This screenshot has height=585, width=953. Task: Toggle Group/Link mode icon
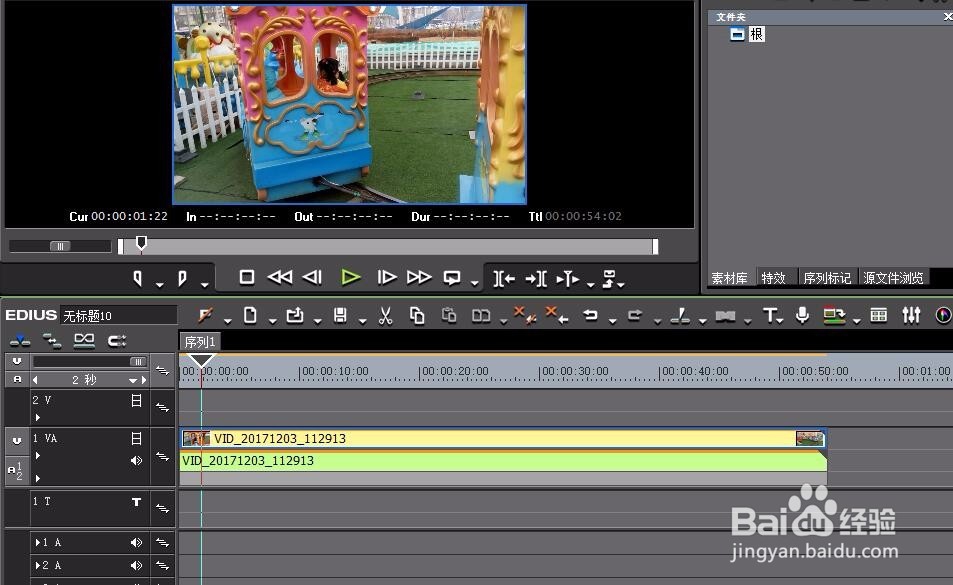84,341
